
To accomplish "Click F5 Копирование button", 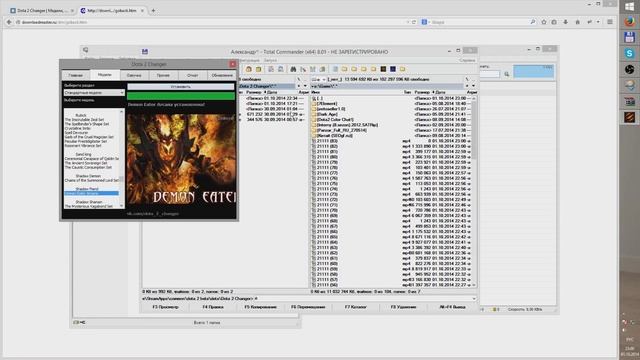I will pos(260,307).
